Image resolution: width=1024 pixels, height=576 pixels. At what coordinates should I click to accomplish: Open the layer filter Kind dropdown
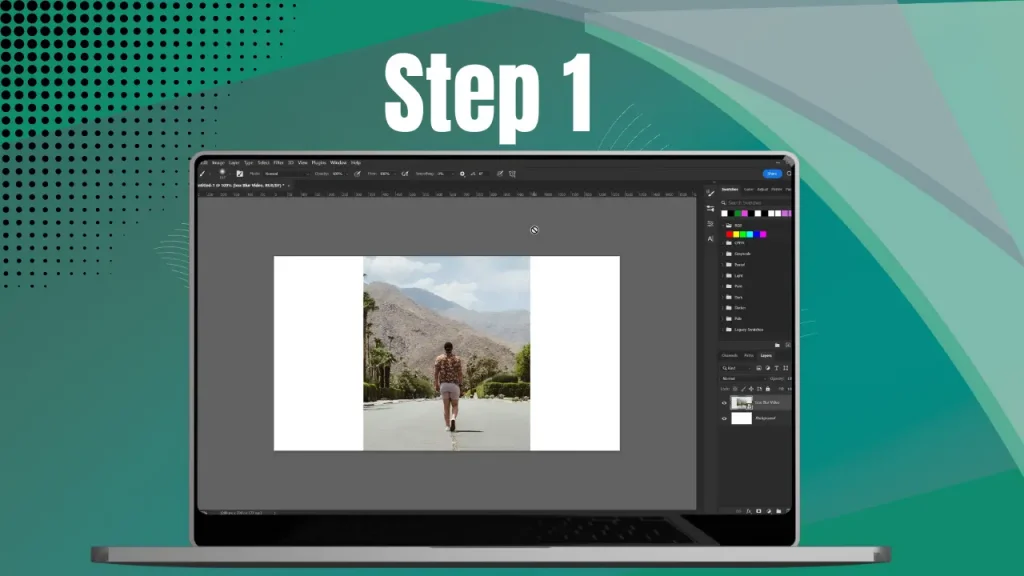point(737,368)
